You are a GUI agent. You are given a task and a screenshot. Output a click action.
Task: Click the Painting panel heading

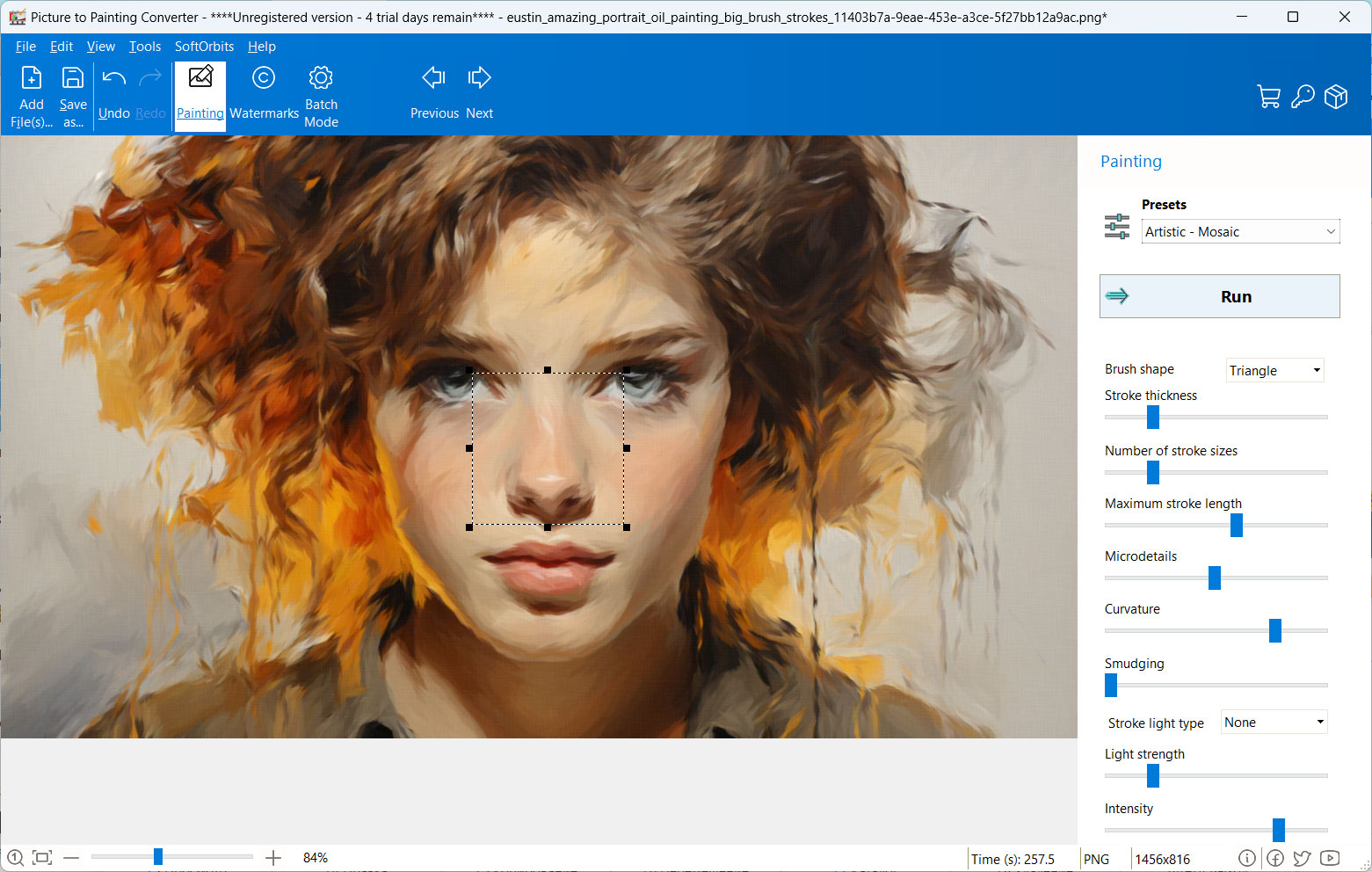click(x=1131, y=162)
